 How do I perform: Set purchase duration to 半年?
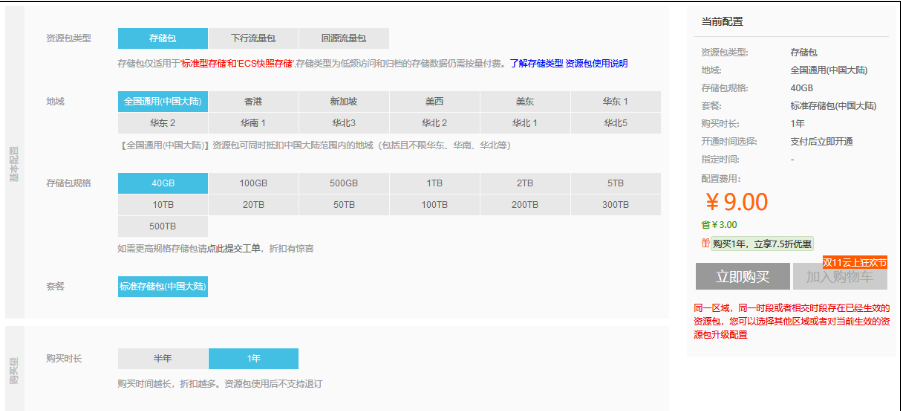[x=163, y=358]
